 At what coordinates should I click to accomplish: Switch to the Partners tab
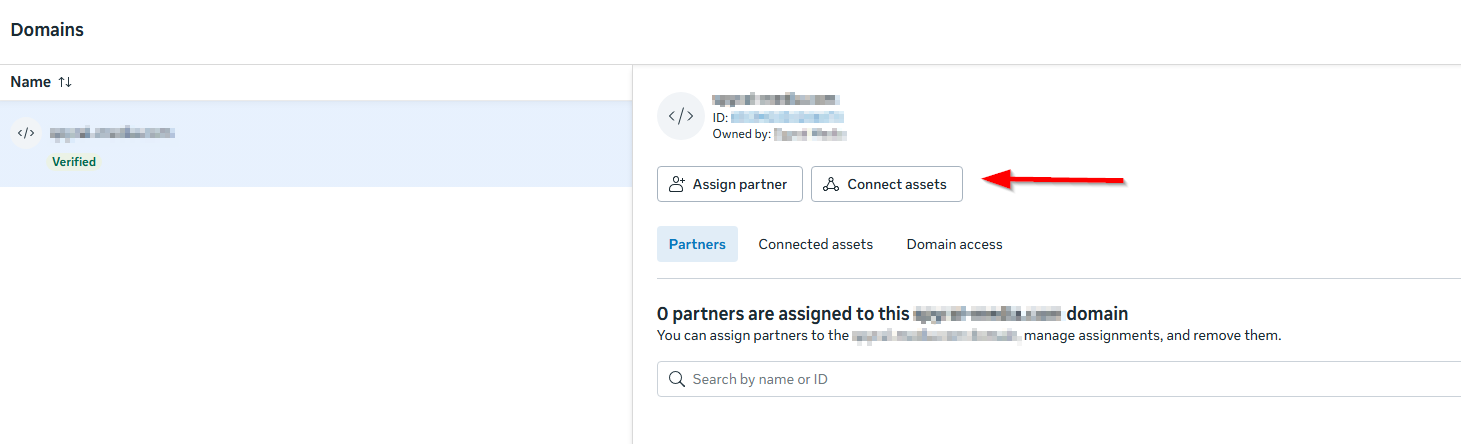click(x=697, y=244)
